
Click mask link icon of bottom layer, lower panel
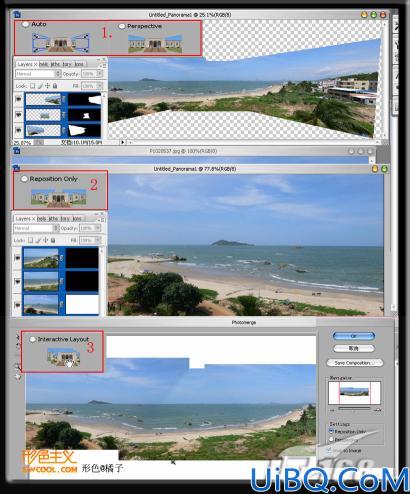pos(62,305)
